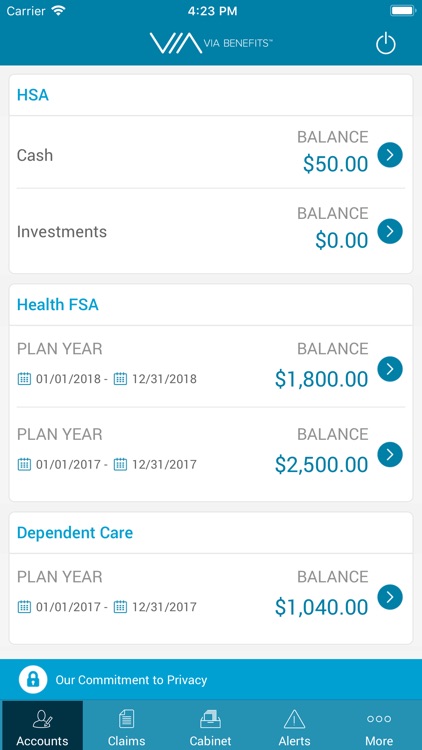Tap the Via Benefits logo

point(211,43)
